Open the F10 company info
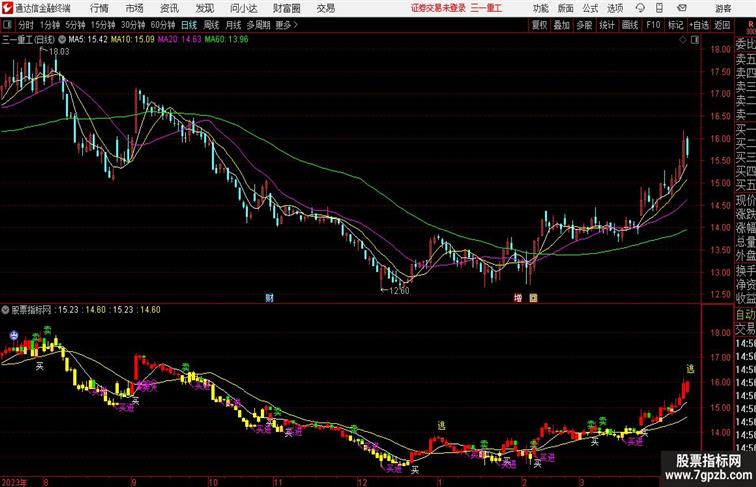 pos(653,25)
